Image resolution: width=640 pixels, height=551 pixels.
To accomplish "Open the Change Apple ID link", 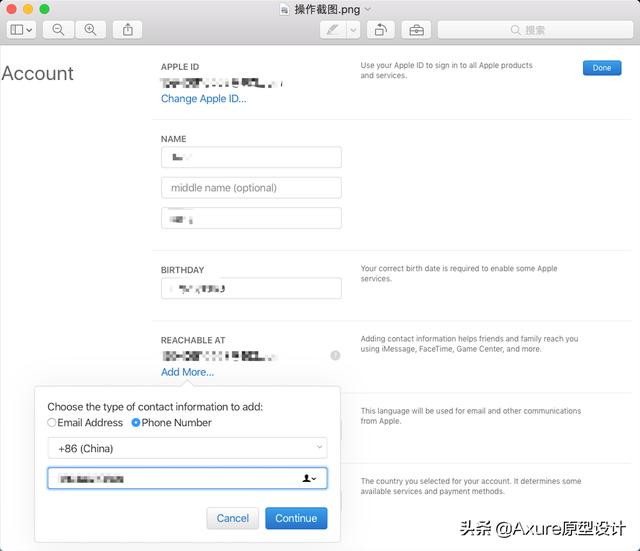I will 204,99.
